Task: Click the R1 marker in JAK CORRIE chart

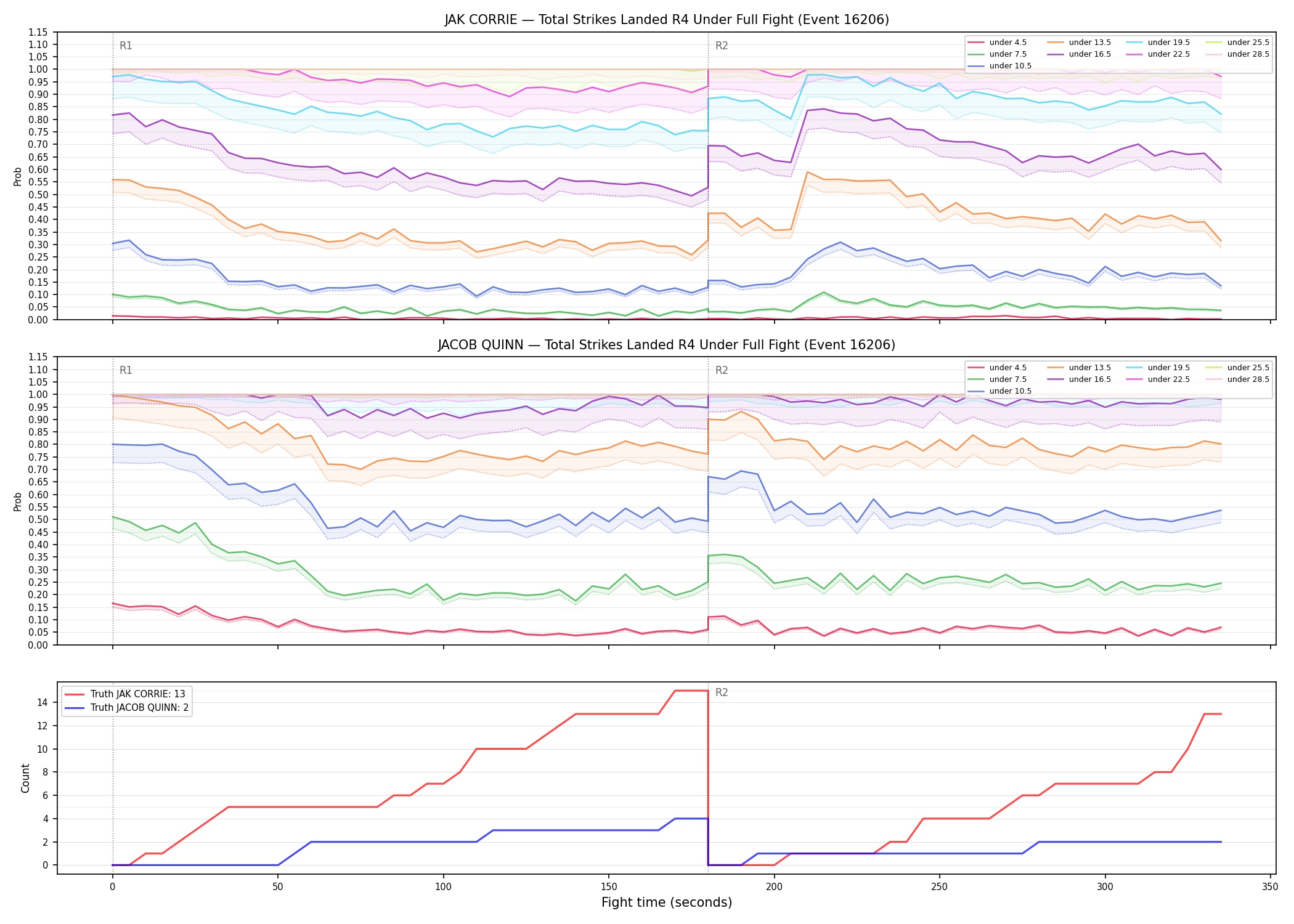Action: point(126,46)
